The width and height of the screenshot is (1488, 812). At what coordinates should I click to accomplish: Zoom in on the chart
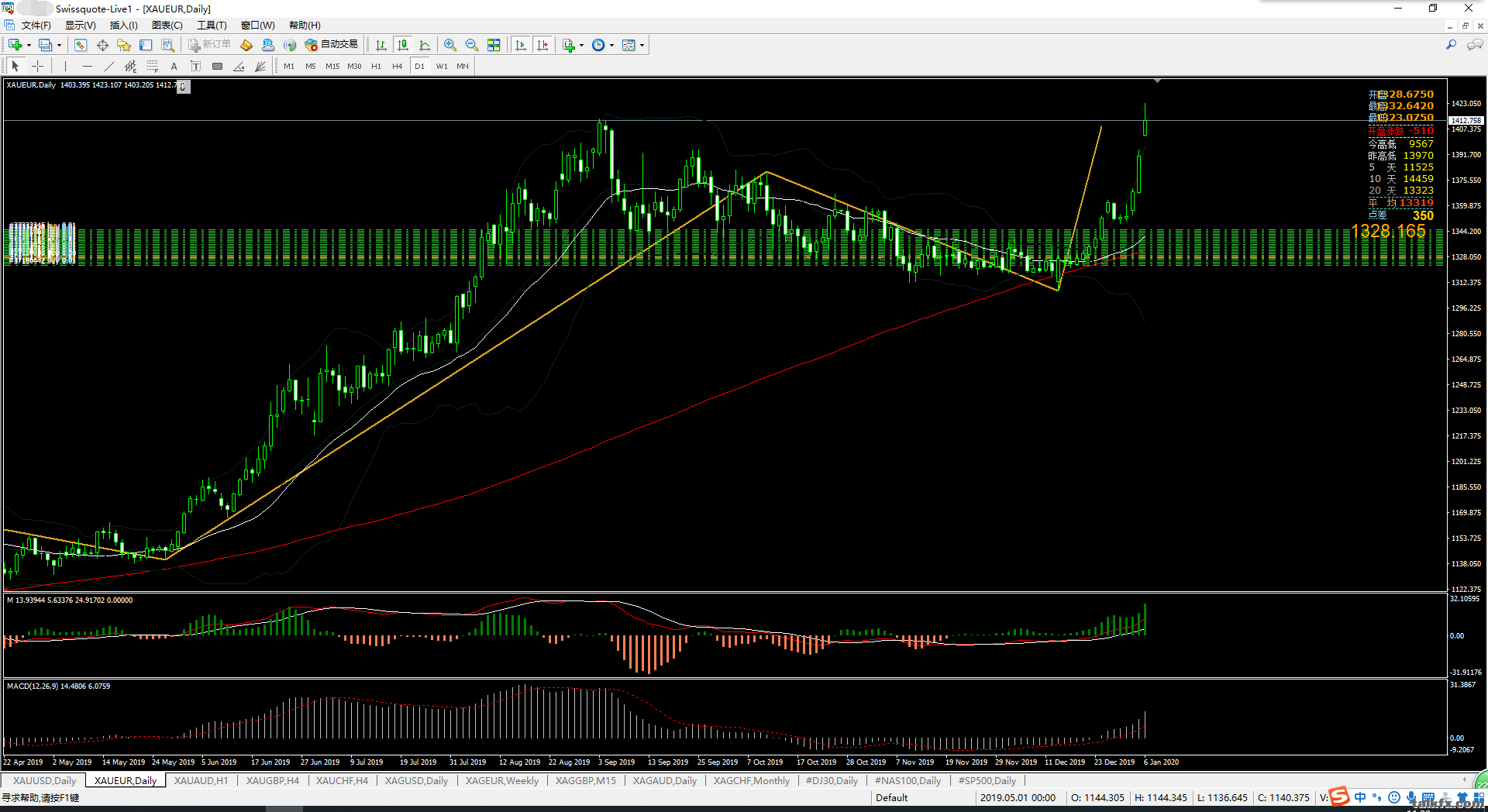pos(450,45)
